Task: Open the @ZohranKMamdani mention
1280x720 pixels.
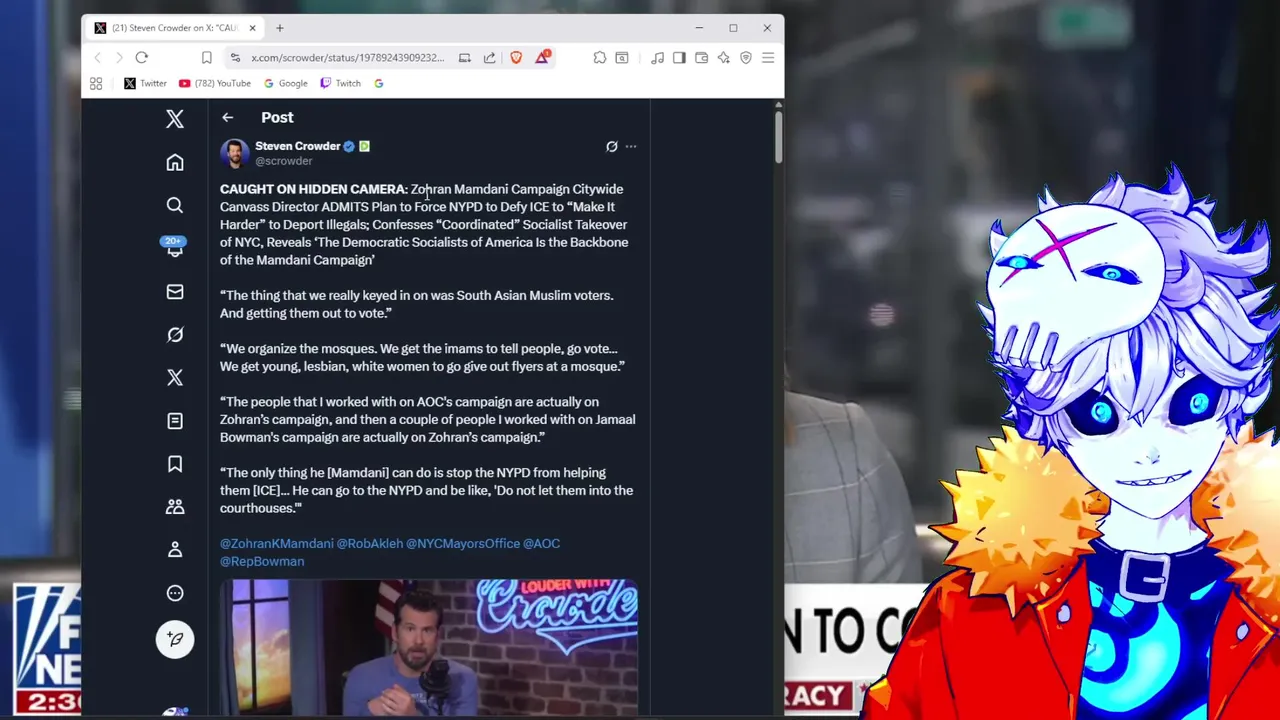Action: coord(277,543)
